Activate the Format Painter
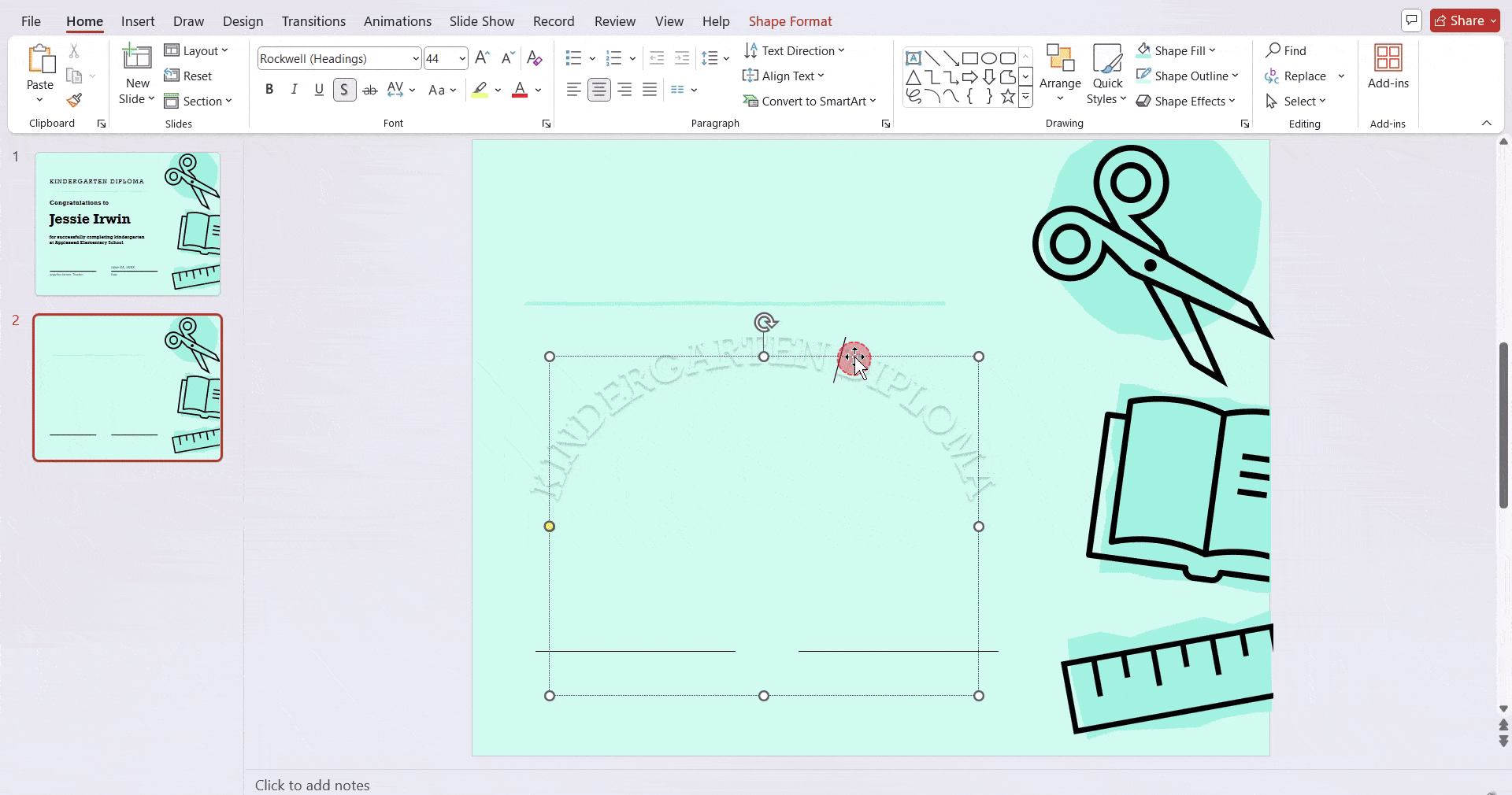 (75, 100)
